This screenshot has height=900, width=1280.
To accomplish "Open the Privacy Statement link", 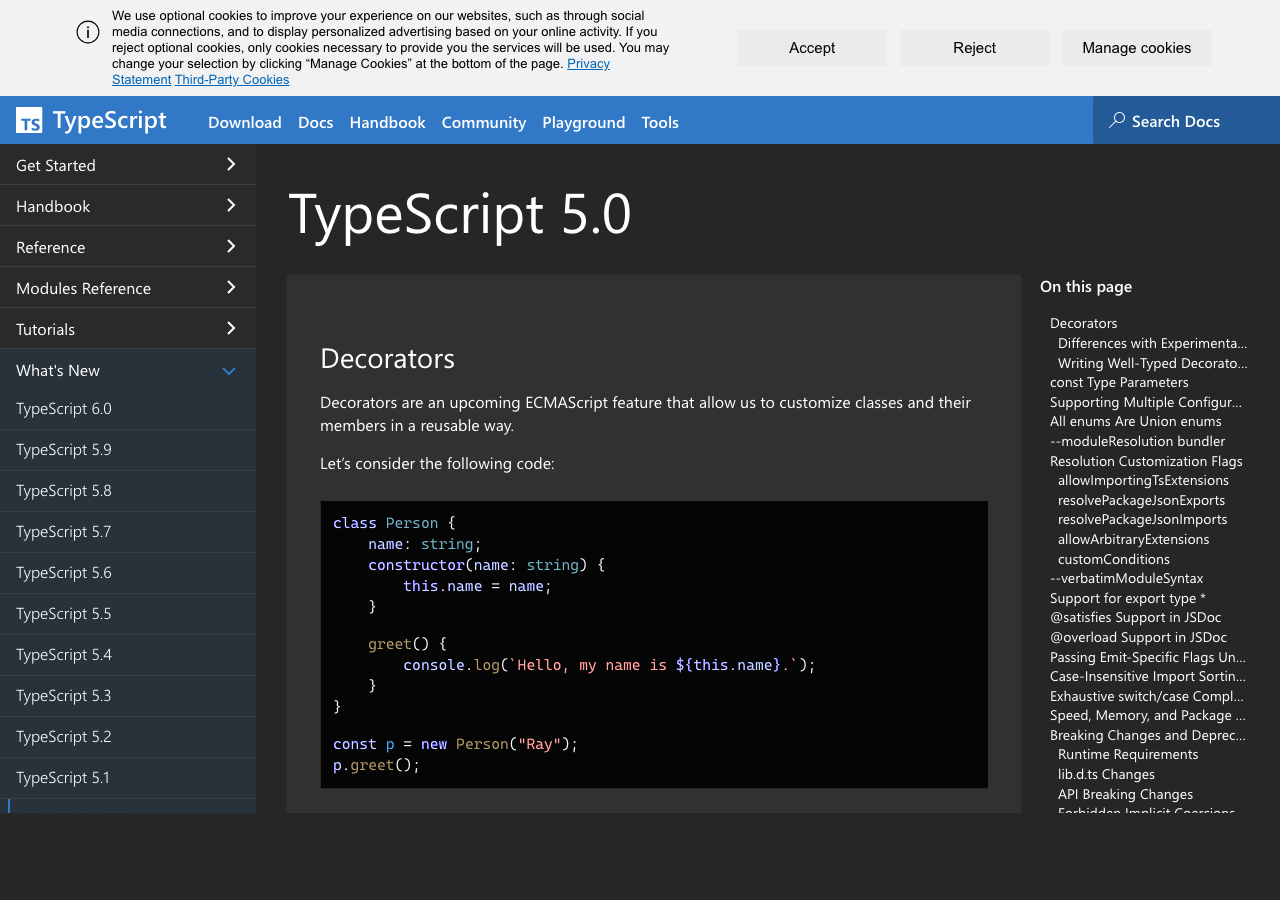I will coord(588,63).
